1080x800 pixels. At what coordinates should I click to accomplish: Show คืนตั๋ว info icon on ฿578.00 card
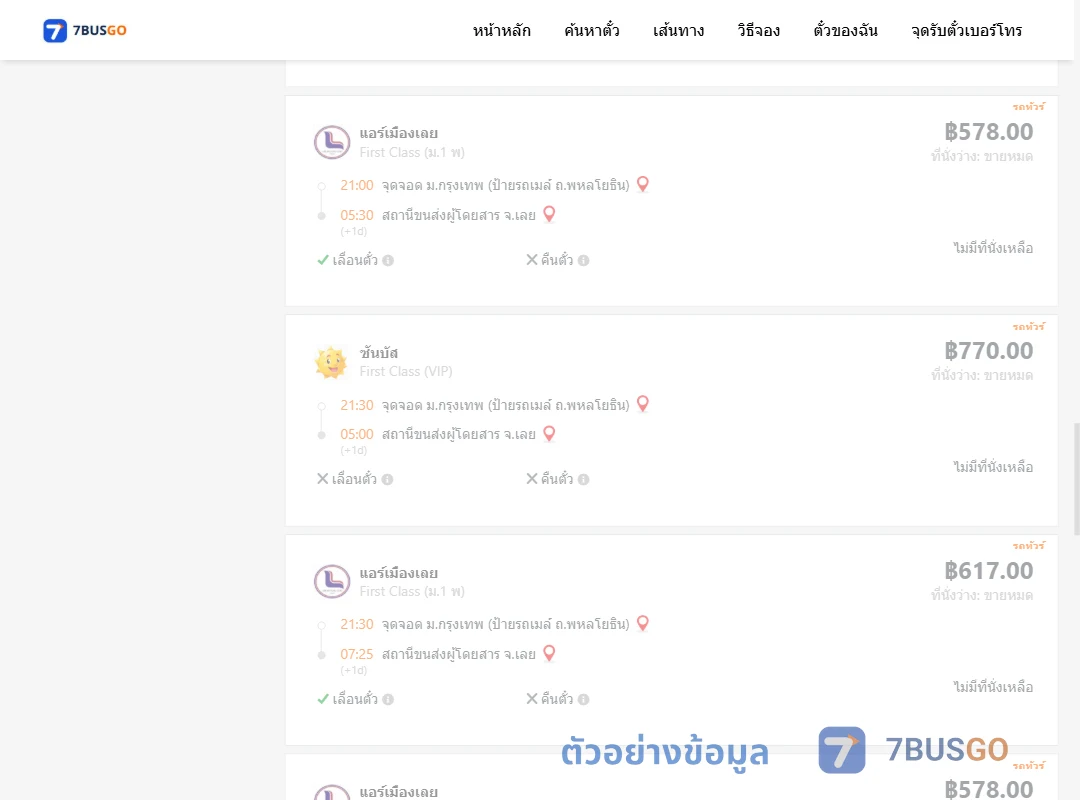click(x=583, y=260)
